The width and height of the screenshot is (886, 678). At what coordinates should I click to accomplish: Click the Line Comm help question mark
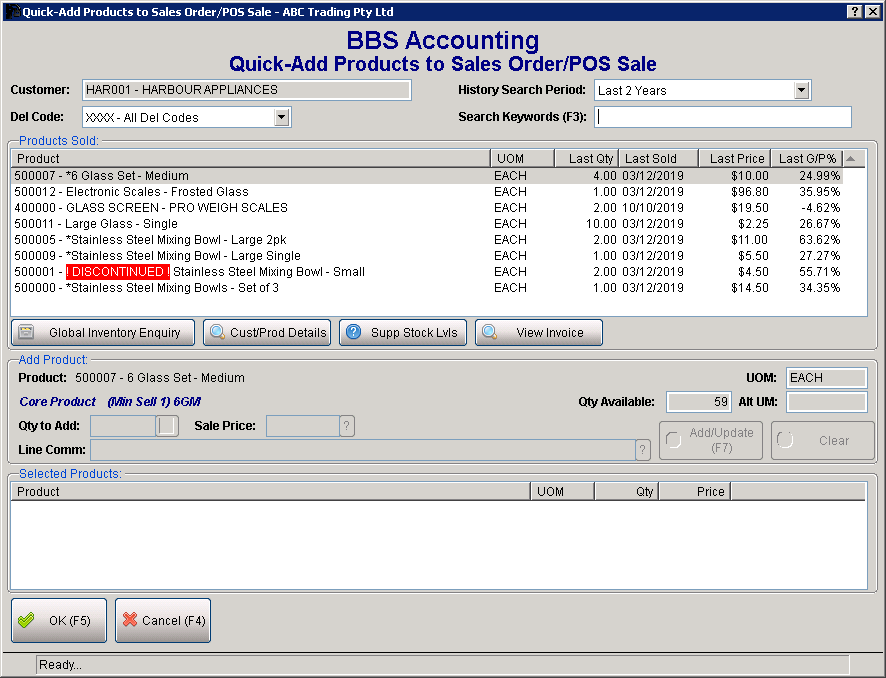point(643,450)
